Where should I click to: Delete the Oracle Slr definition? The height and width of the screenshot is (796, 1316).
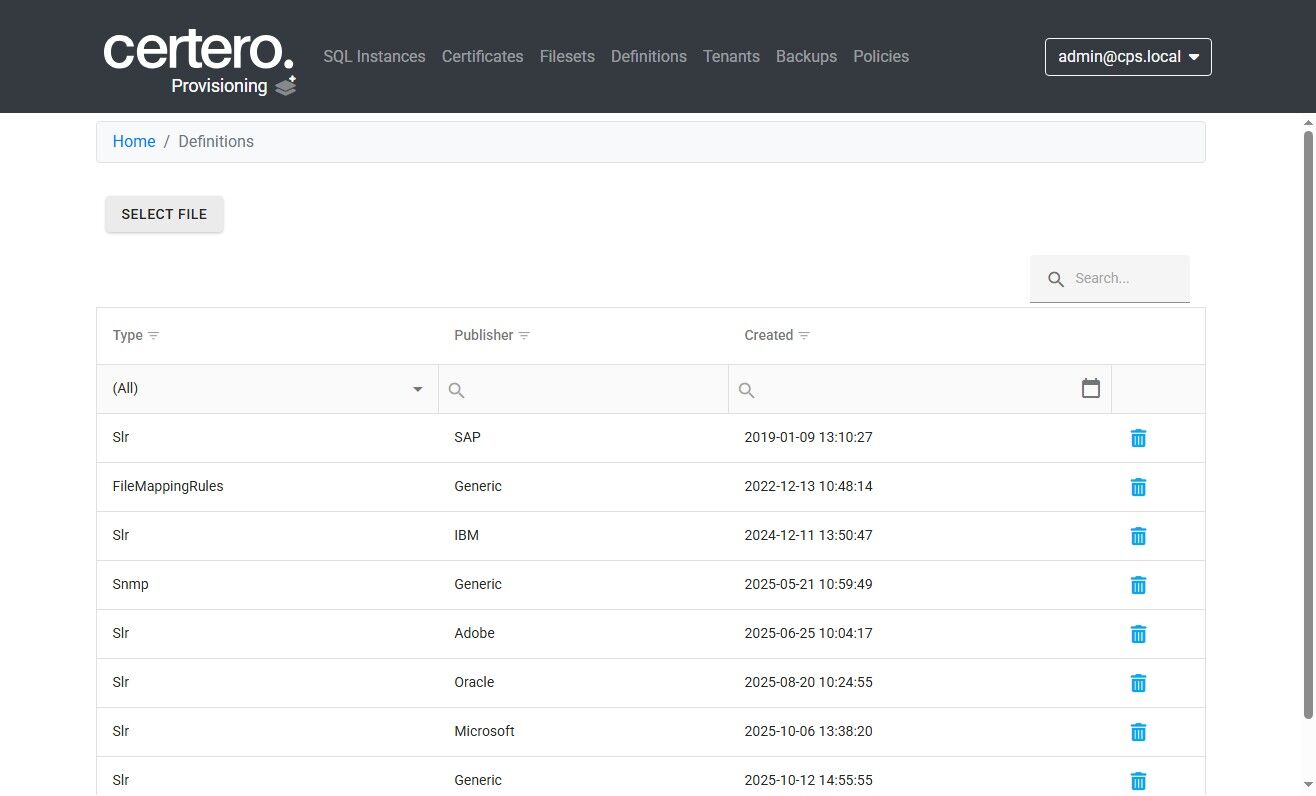tap(1138, 683)
